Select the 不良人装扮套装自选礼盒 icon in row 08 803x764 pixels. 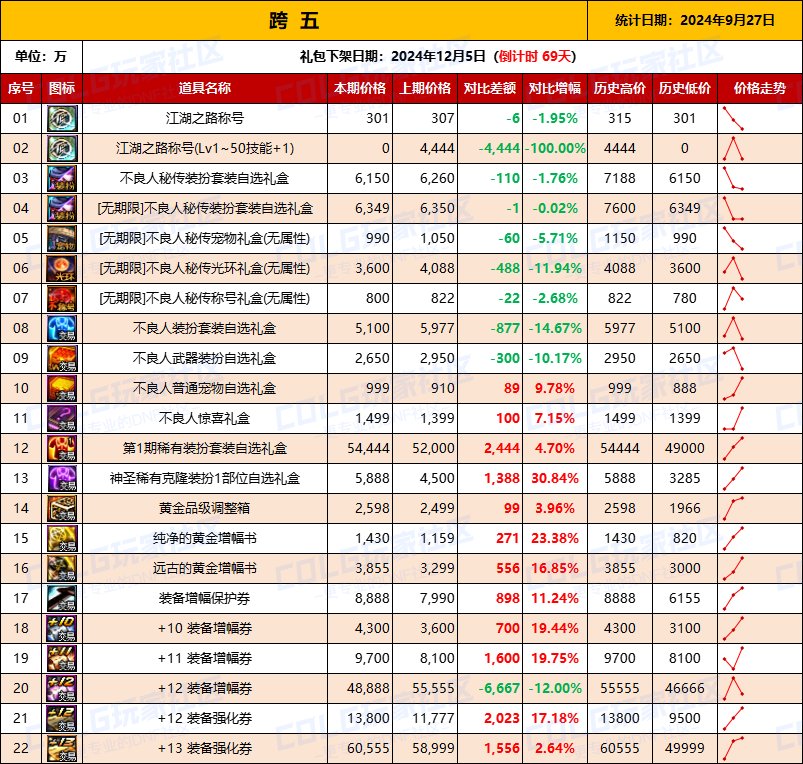tap(62, 328)
